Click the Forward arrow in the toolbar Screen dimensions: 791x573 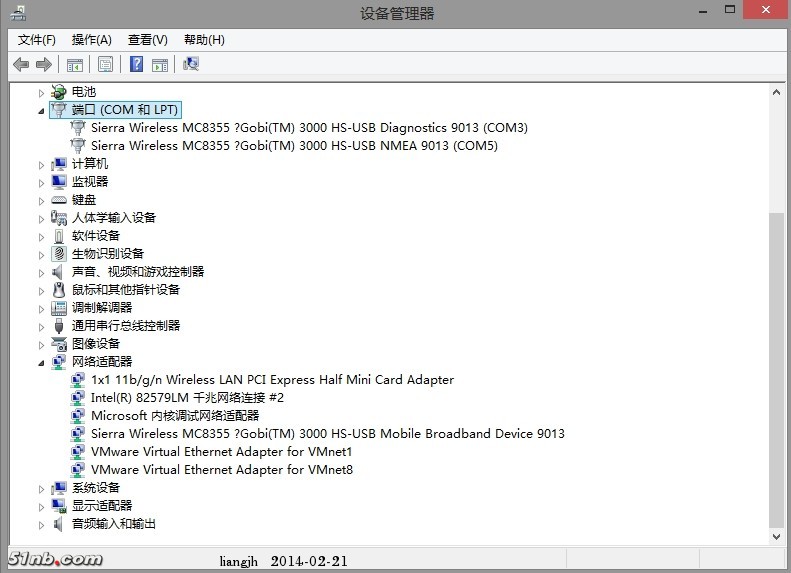(x=43, y=65)
